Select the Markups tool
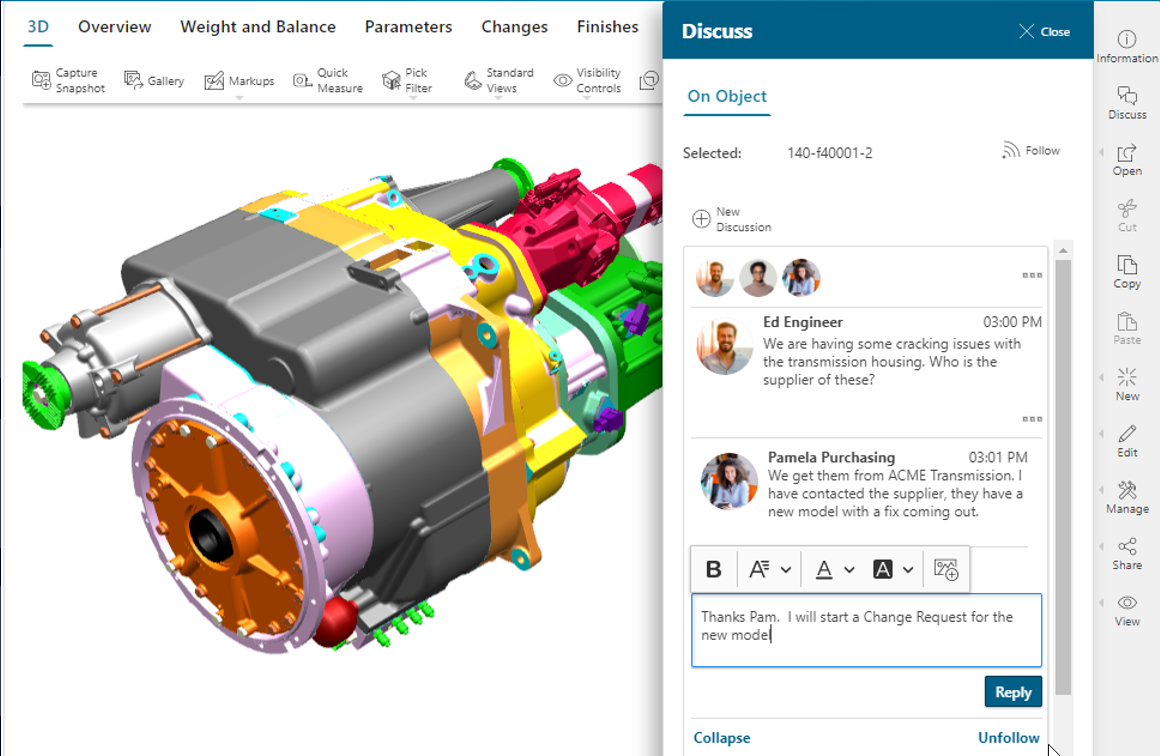This screenshot has width=1160, height=756. coord(238,80)
